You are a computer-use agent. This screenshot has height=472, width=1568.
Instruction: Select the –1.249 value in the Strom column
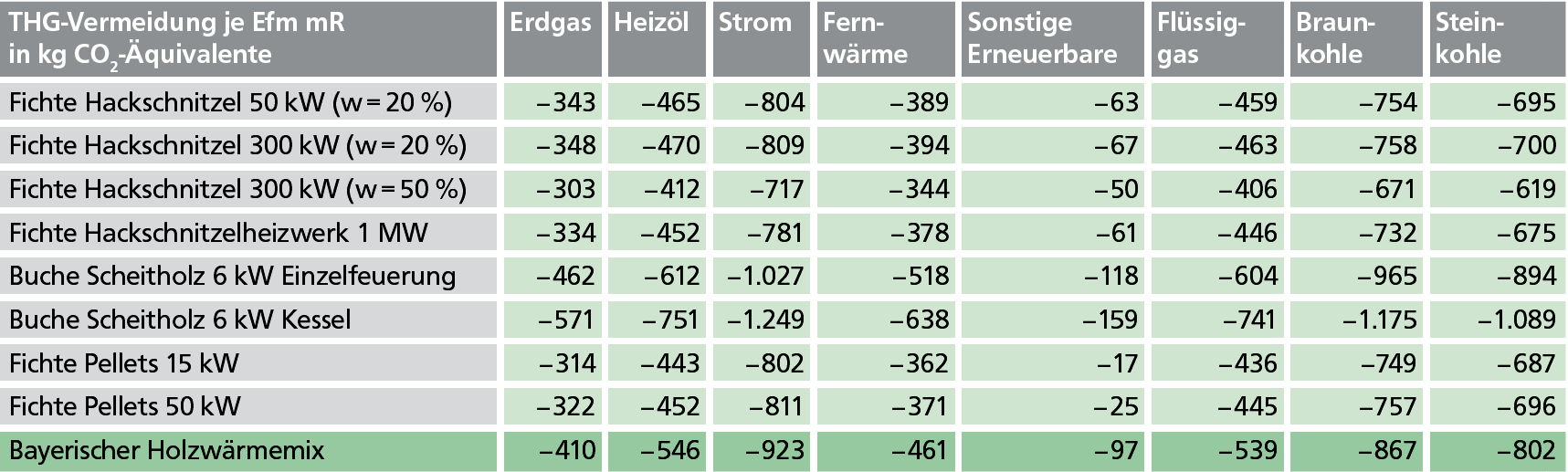[766, 320]
